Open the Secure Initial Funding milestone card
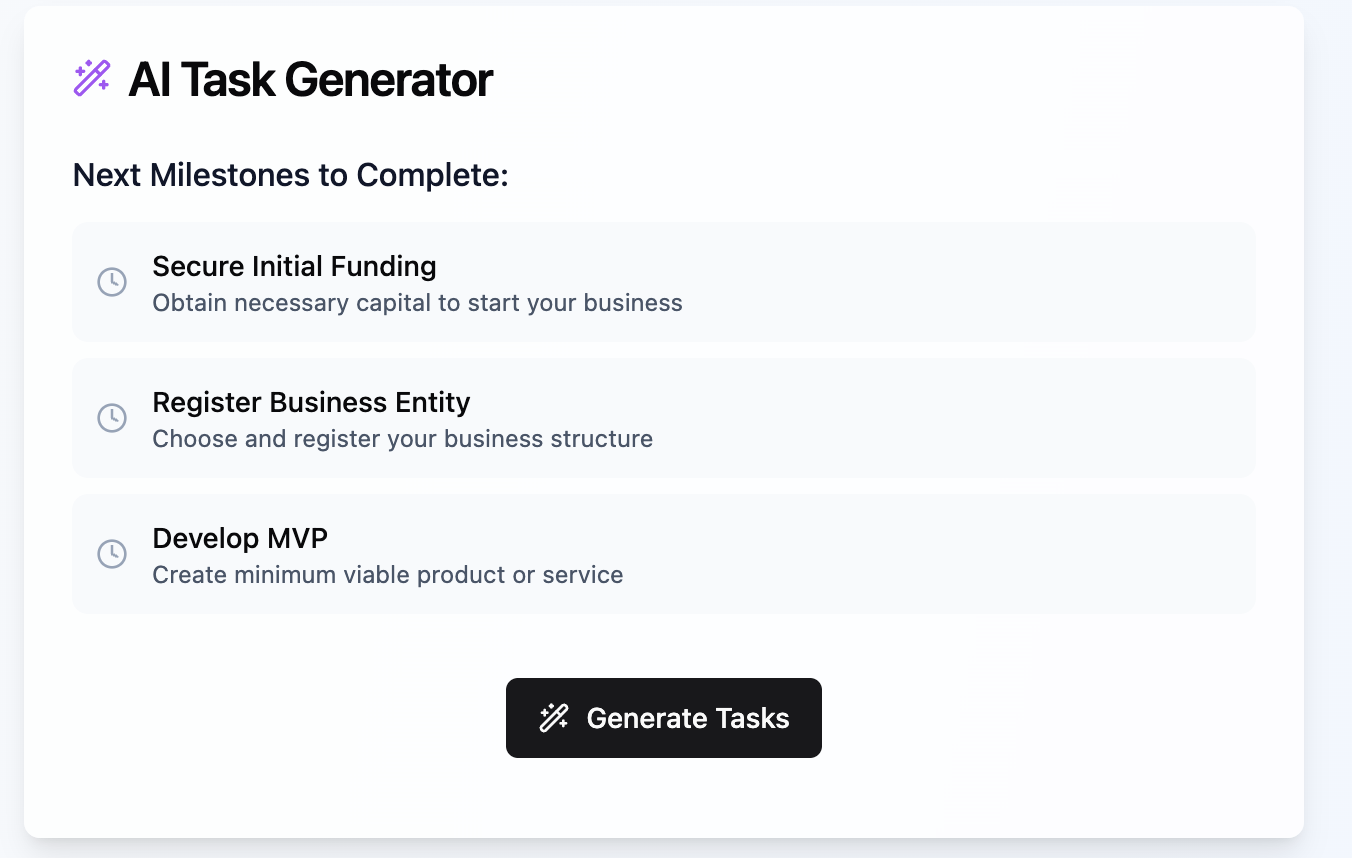This screenshot has height=858, width=1352. [664, 282]
